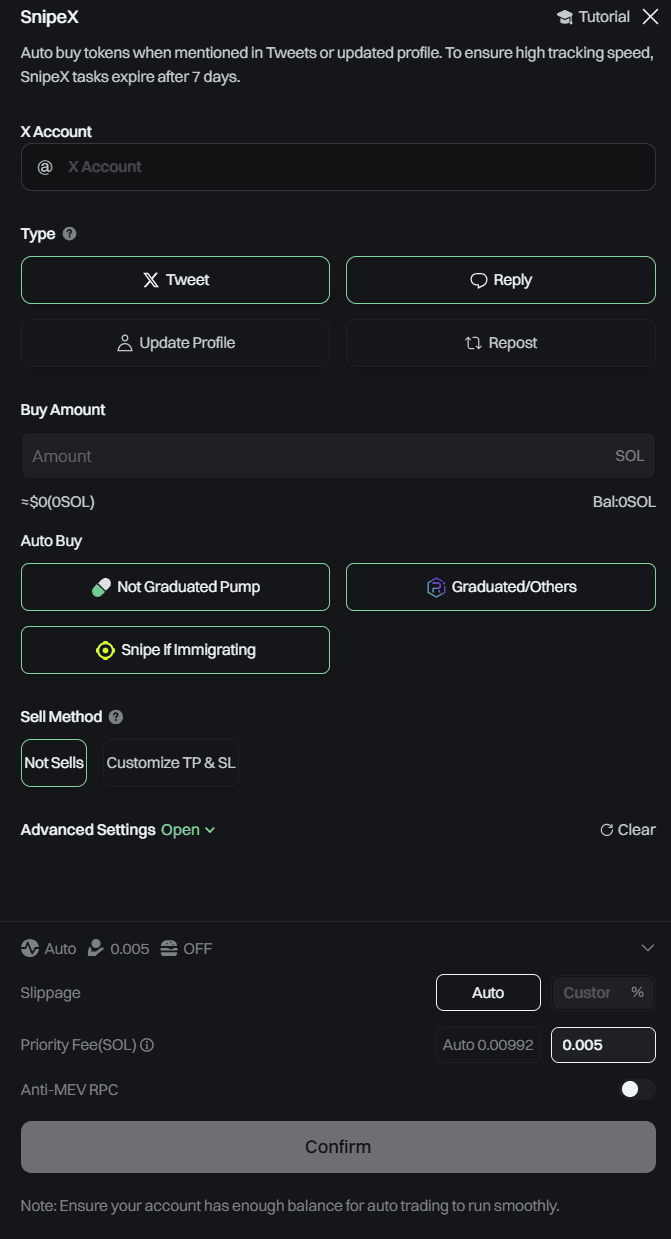The width and height of the screenshot is (671, 1239).
Task: Click the Sell Method help icon
Action: coord(116,717)
